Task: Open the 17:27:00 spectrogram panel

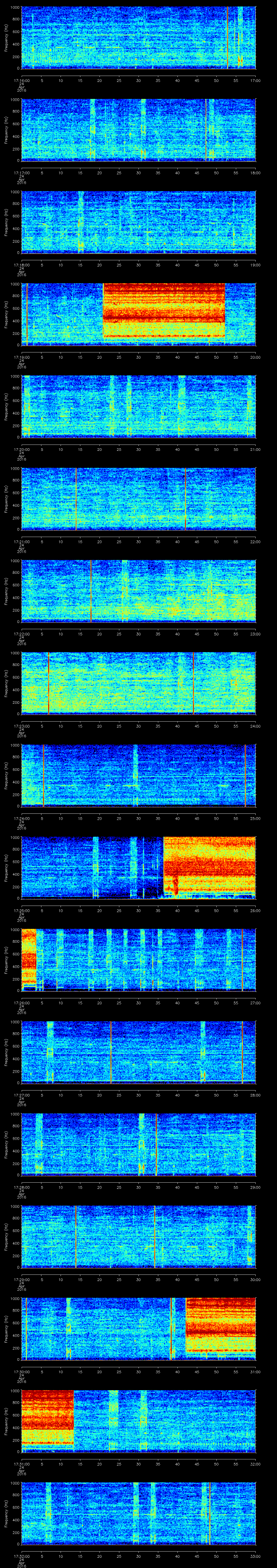Action: (138, 1052)
